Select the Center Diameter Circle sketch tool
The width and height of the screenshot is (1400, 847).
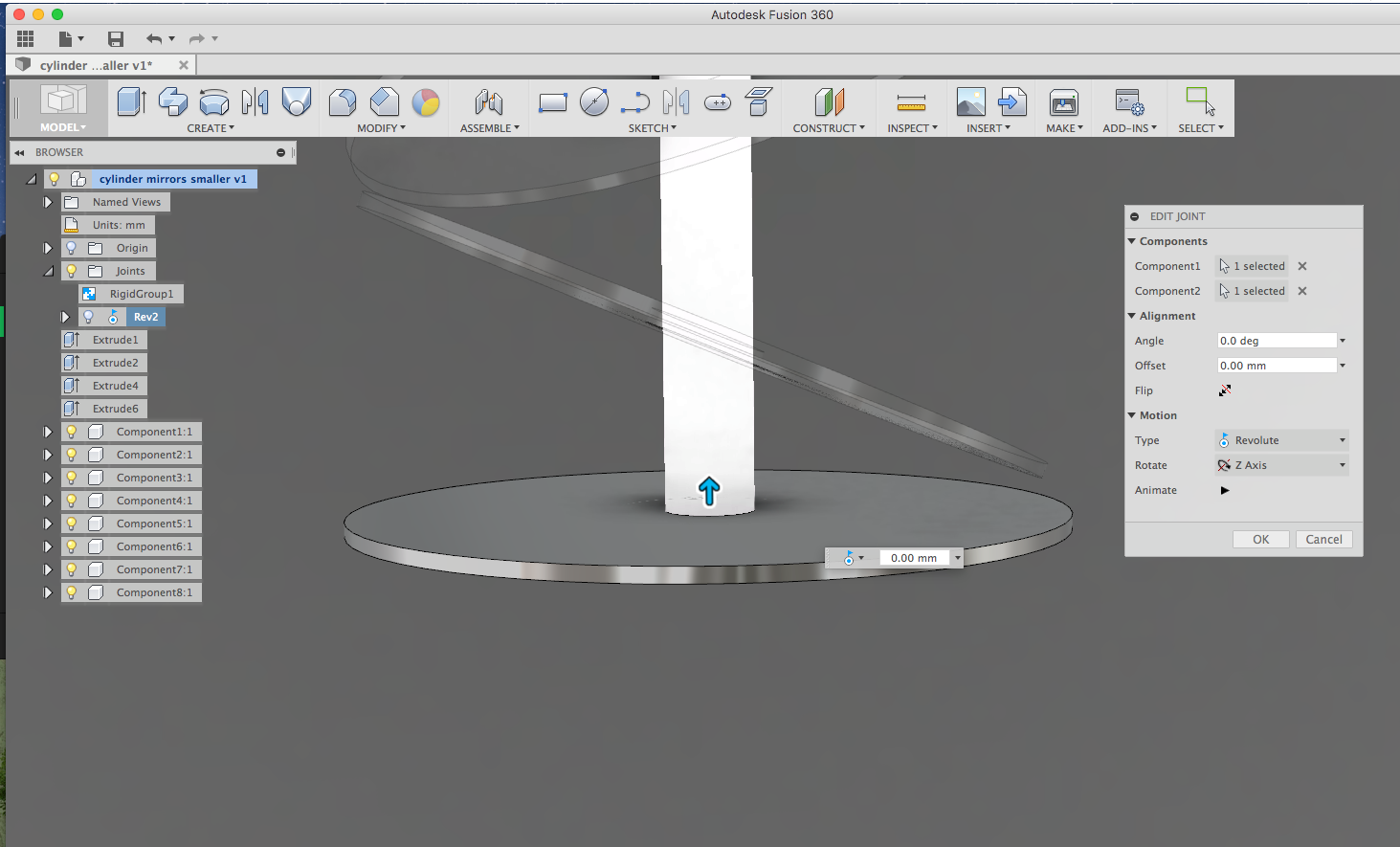point(594,102)
